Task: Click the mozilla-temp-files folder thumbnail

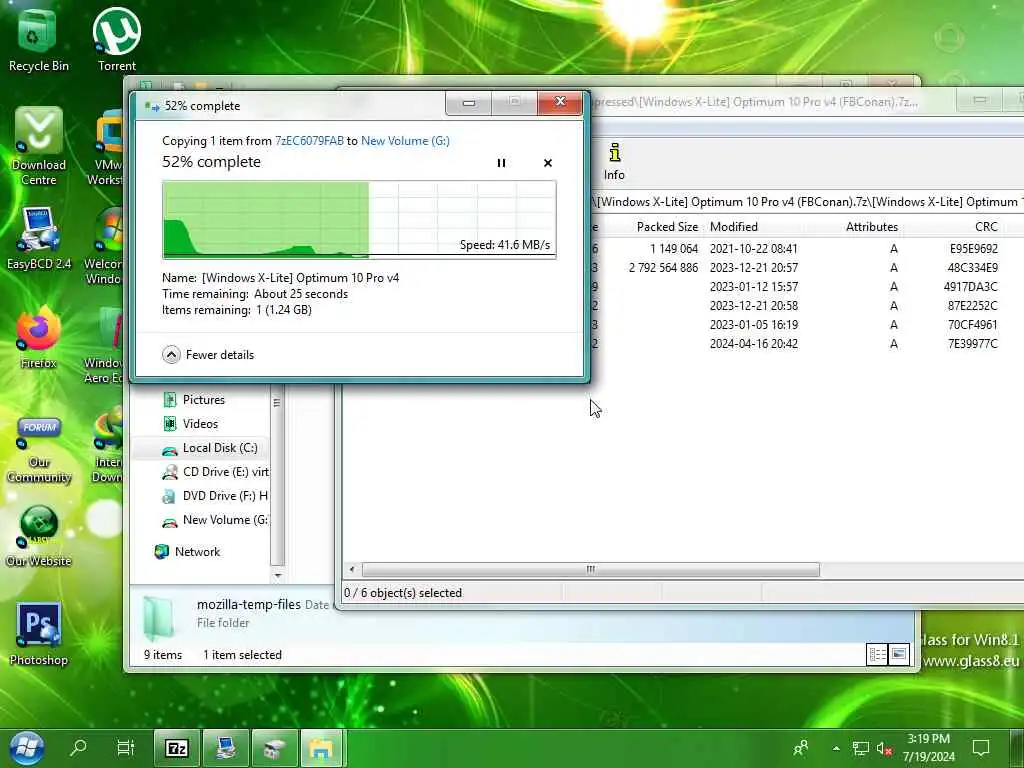Action: [x=159, y=618]
